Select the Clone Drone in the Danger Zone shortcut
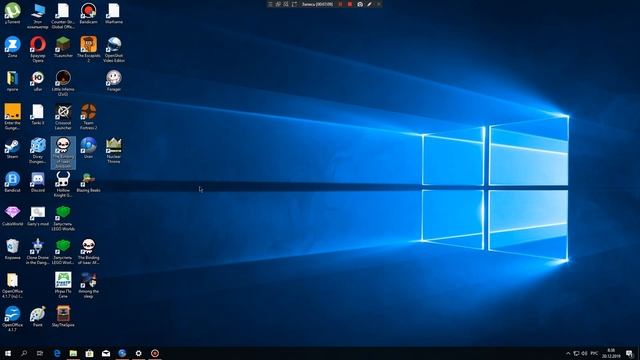 point(38,252)
